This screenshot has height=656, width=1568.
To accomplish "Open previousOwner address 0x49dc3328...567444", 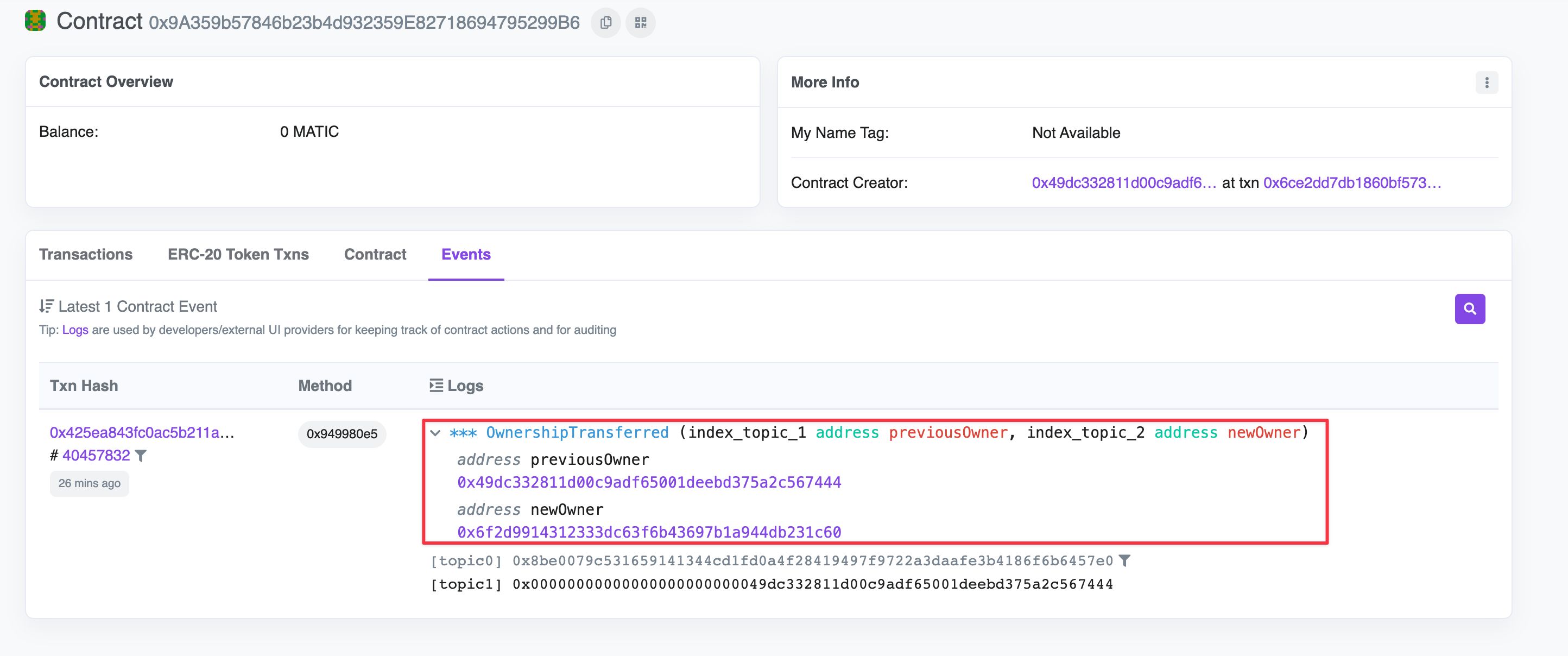I will [649, 482].
